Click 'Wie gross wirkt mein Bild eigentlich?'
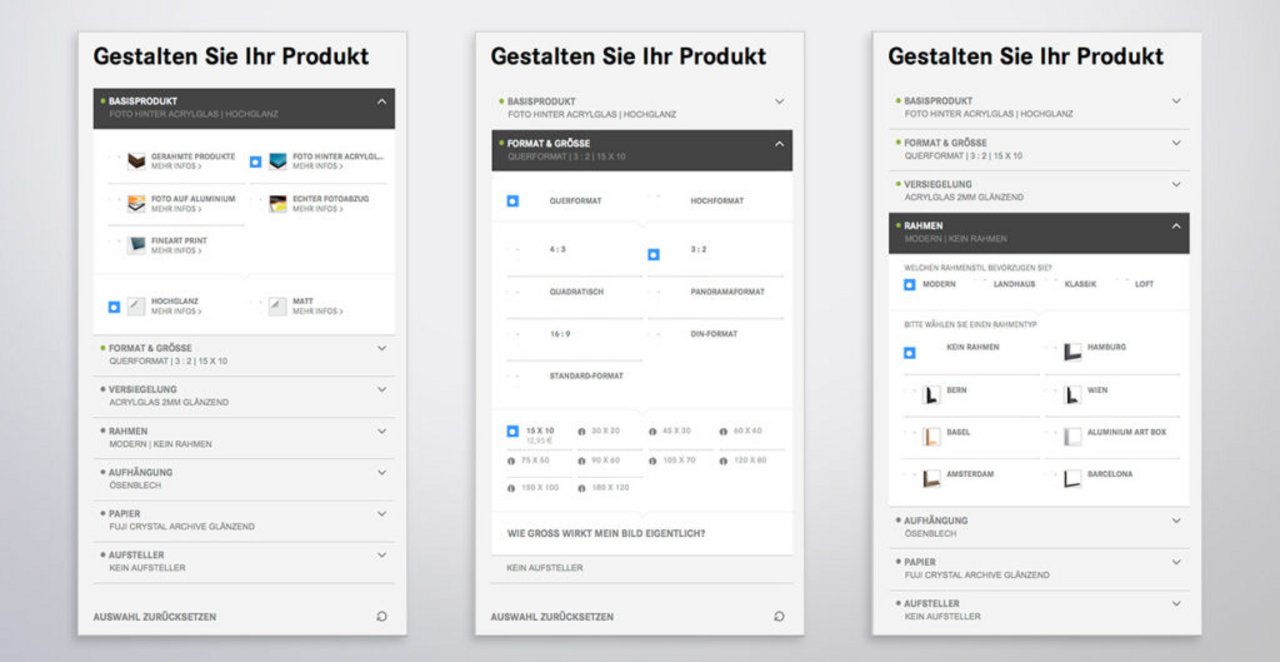The width and height of the screenshot is (1280, 662). pyautogui.click(x=606, y=534)
